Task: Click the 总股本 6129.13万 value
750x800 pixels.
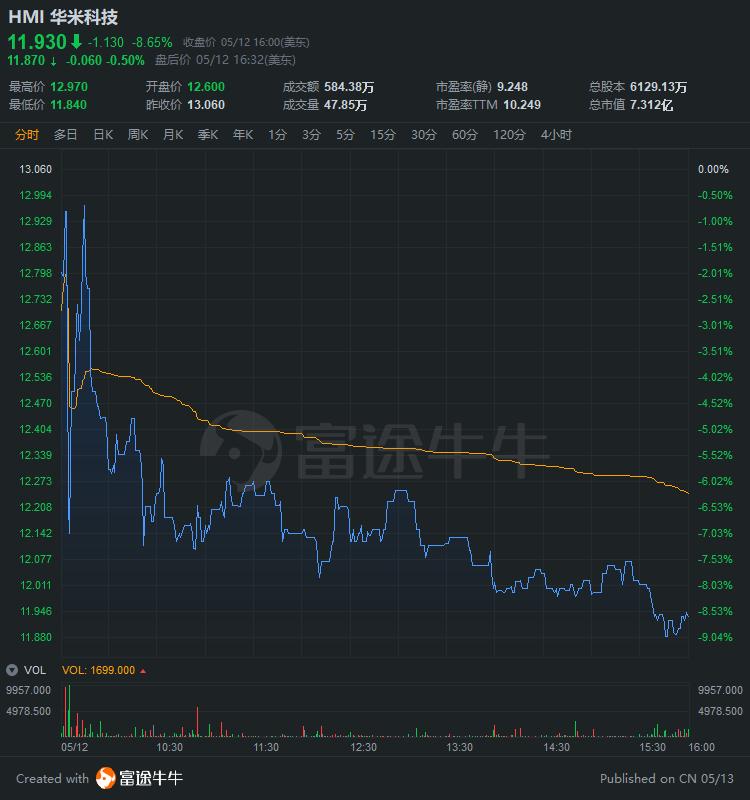Action: click(658, 87)
